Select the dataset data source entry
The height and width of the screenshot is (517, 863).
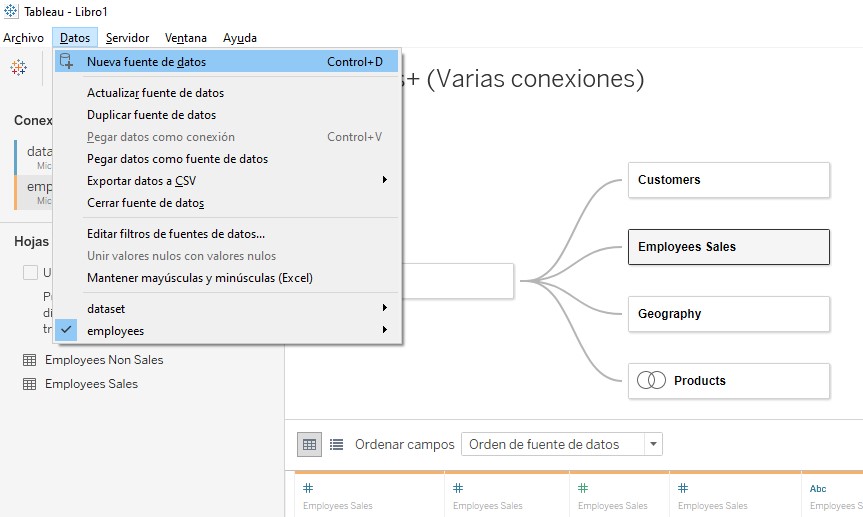pos(227,309)
